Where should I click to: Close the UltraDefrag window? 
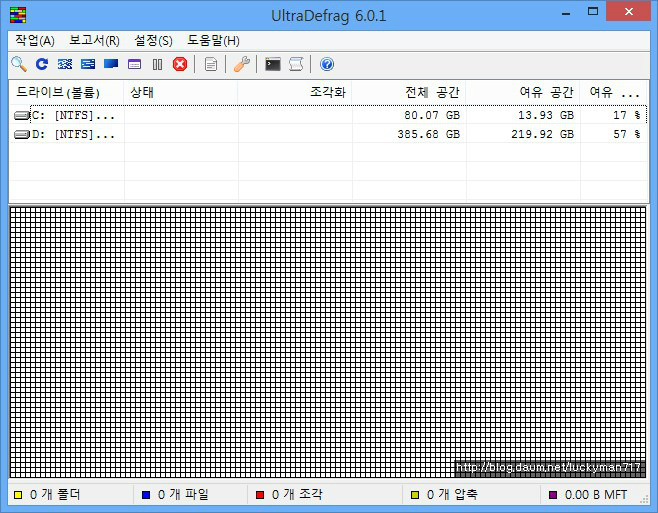click(x=629, y=11)
